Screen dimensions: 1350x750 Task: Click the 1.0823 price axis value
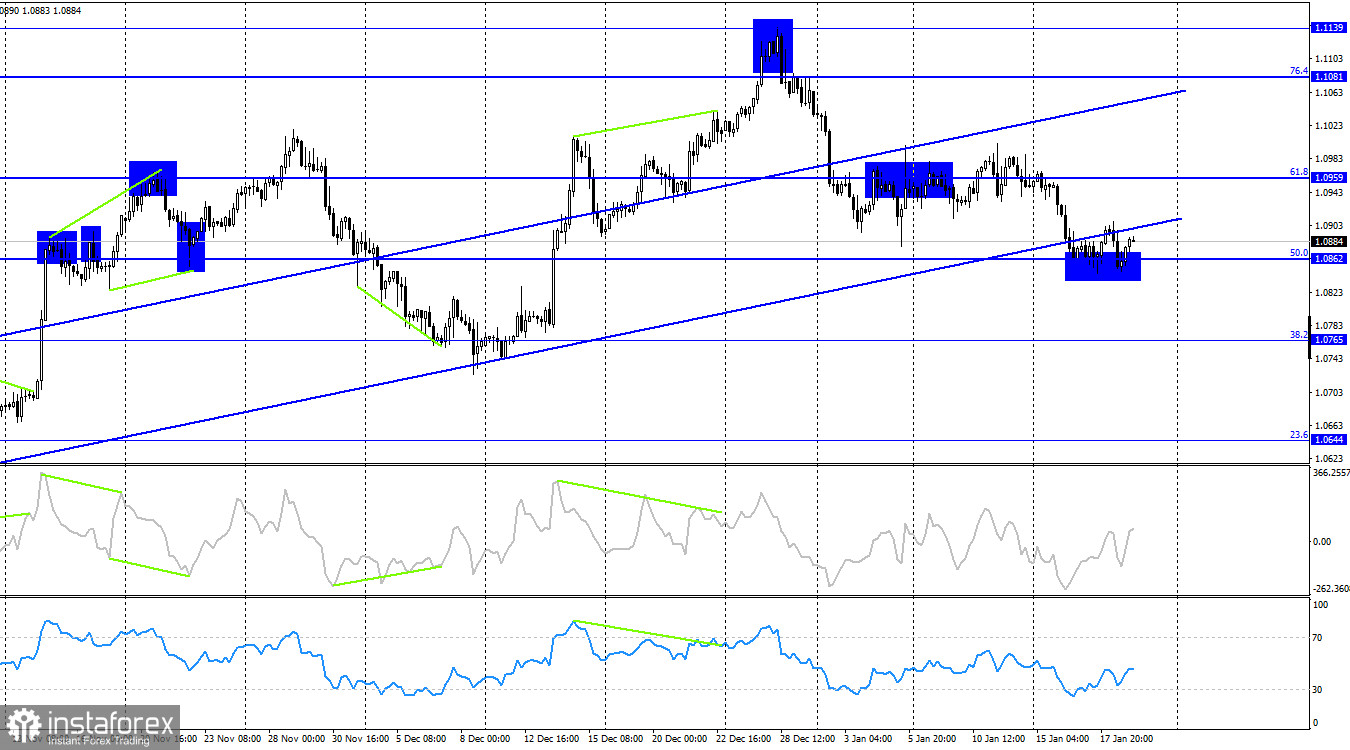pyautogui.click(x=1330, y=292)
